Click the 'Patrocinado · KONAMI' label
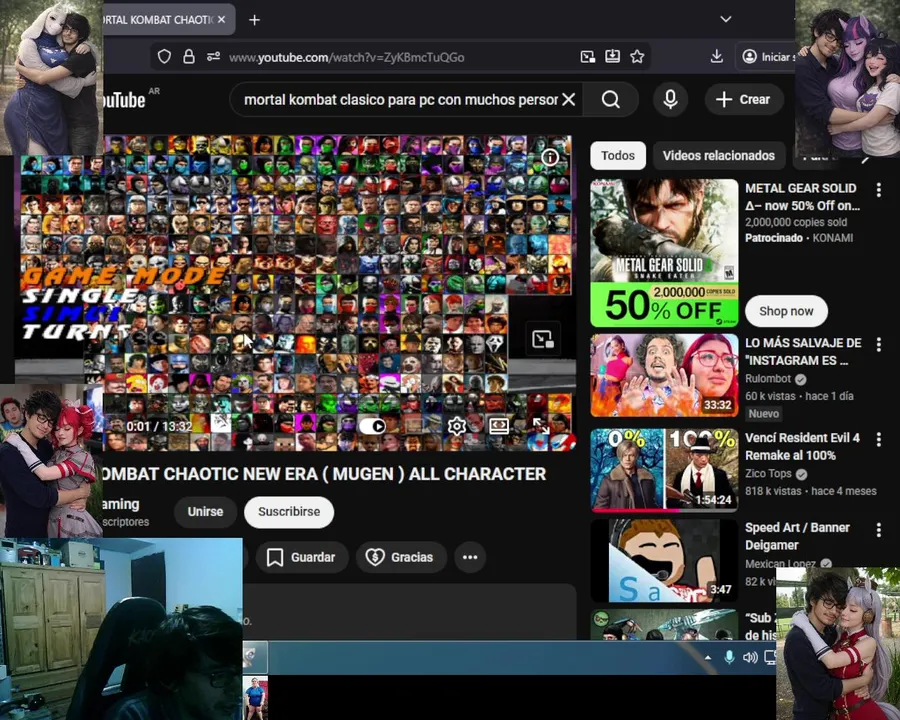Viewport: 900px width, 720px height. point(799,238)
